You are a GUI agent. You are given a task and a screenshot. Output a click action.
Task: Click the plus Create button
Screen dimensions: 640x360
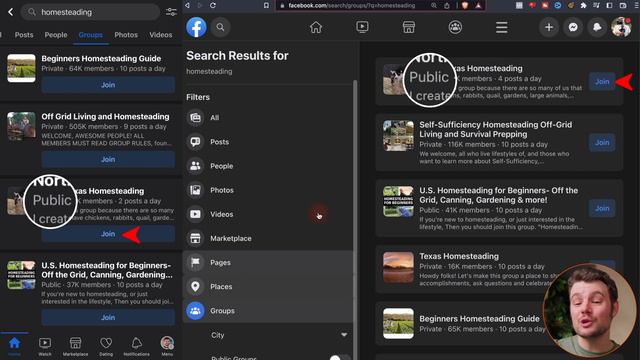549,27
